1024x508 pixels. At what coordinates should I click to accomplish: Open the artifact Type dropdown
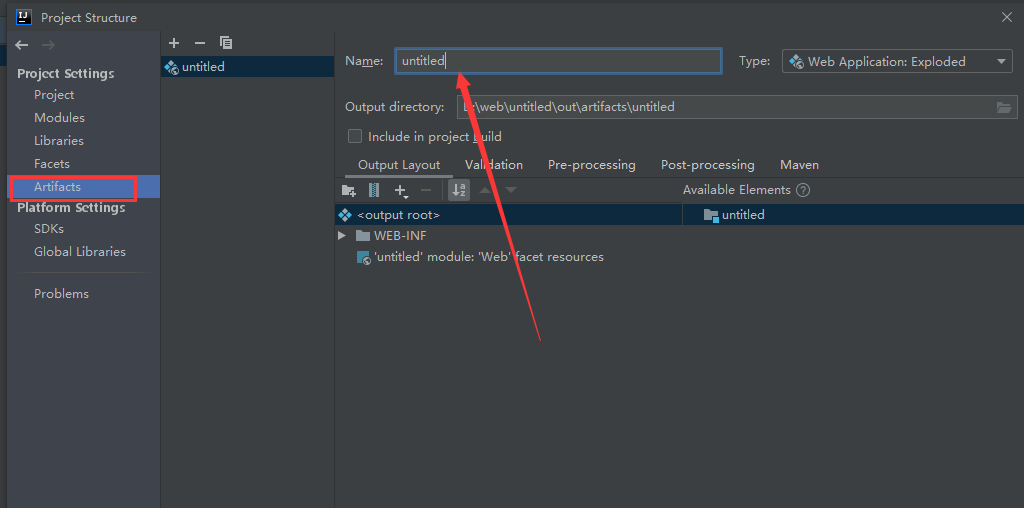tap(897, 61)
